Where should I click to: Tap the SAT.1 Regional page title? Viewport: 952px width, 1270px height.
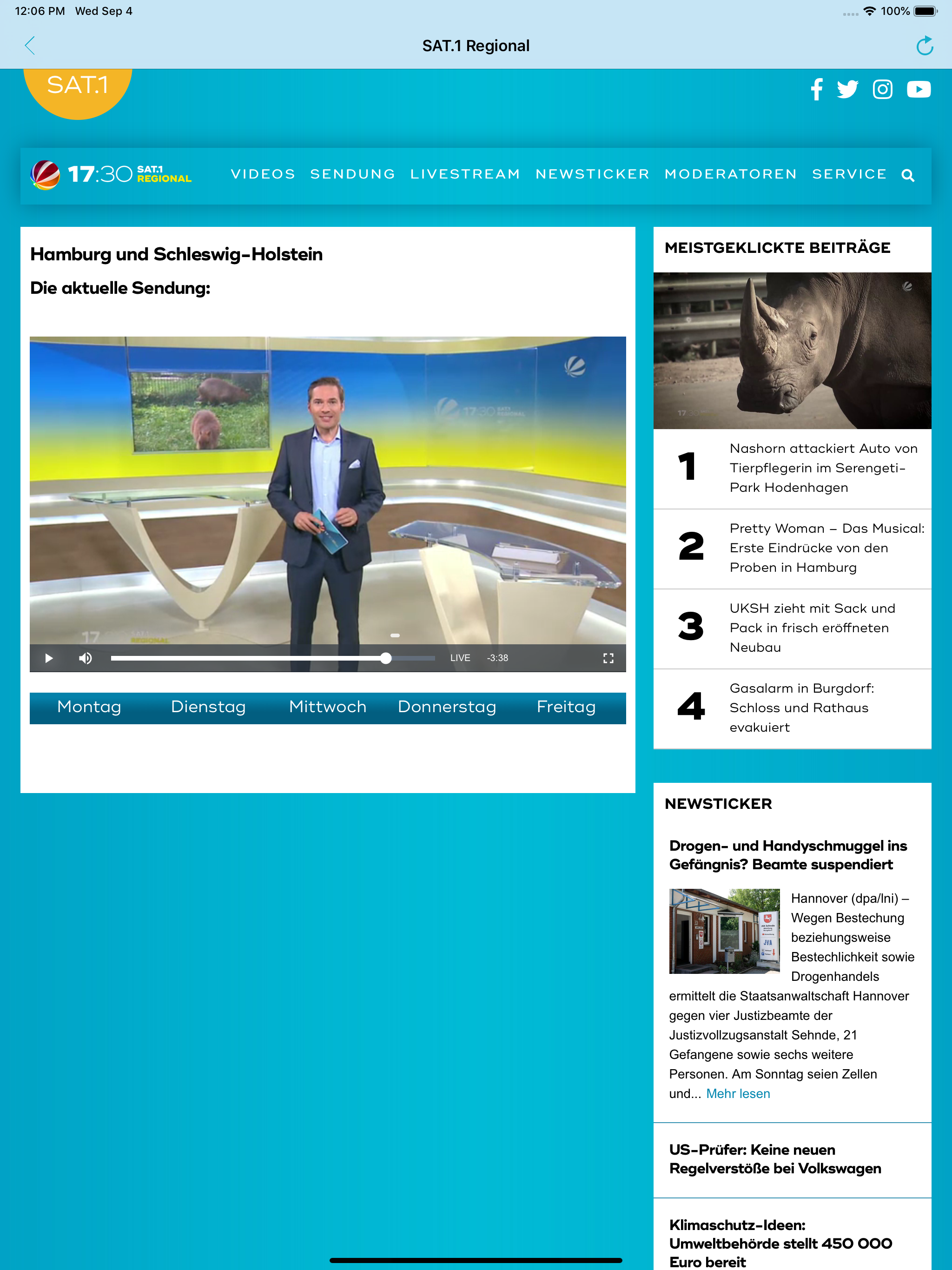click(x=476, y=46)
